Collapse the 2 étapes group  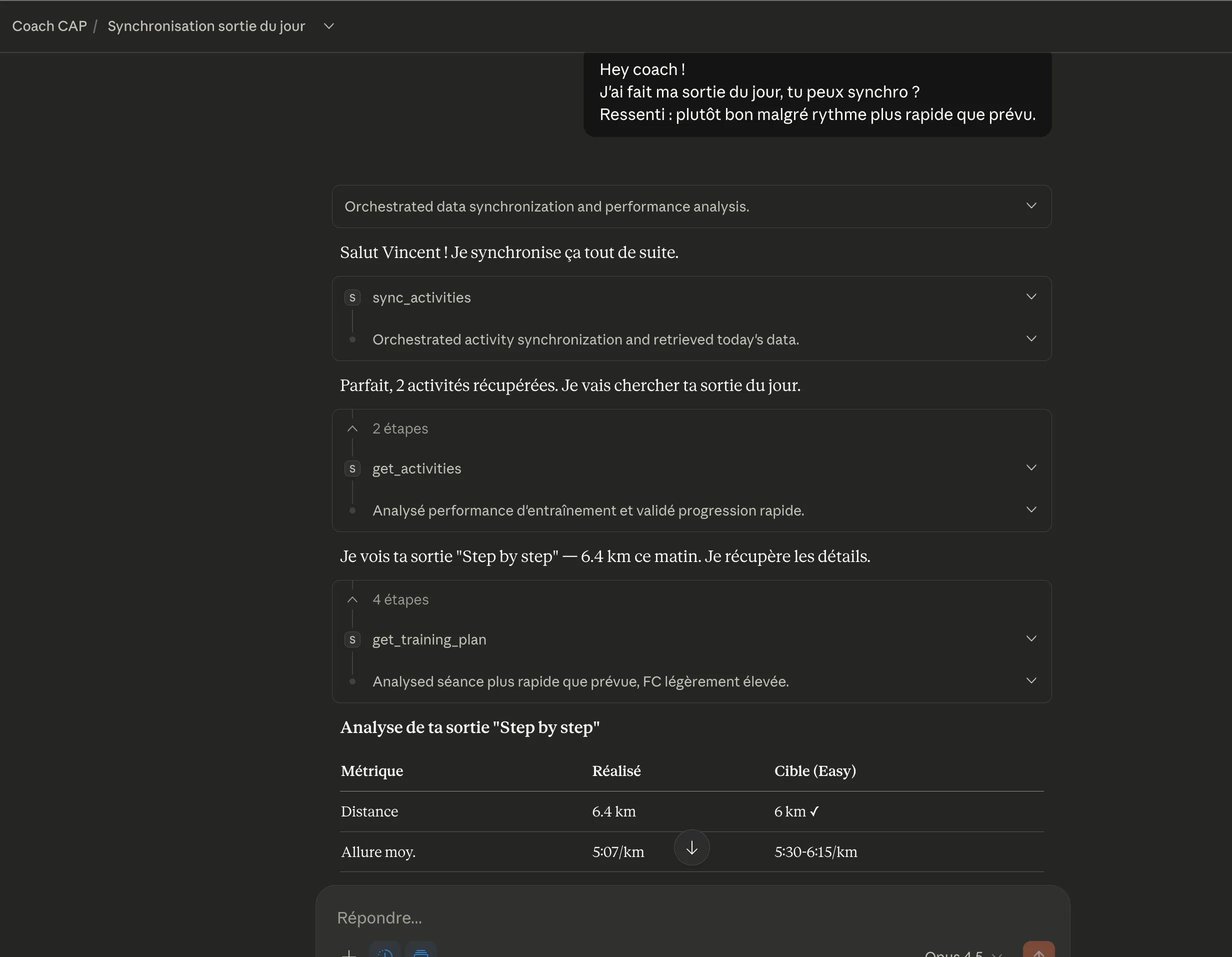click(352, 428)
